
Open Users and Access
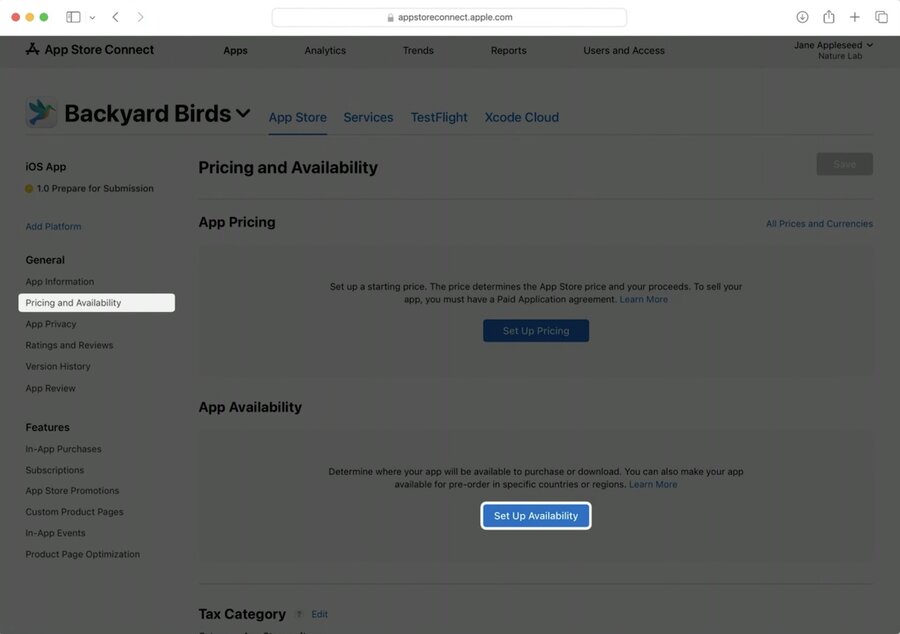tap(623, 50)
